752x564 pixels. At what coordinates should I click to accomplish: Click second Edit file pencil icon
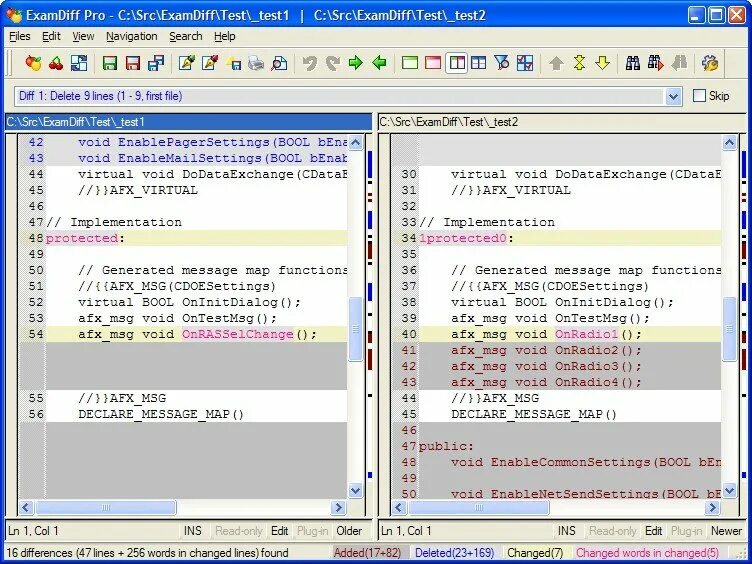[210, 63]
